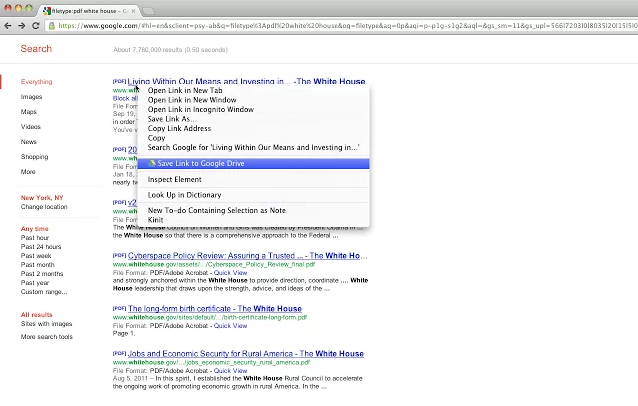Click Change location under New York, NY
Viewport: 638px width, 406px height.
[x=44, y=206]
